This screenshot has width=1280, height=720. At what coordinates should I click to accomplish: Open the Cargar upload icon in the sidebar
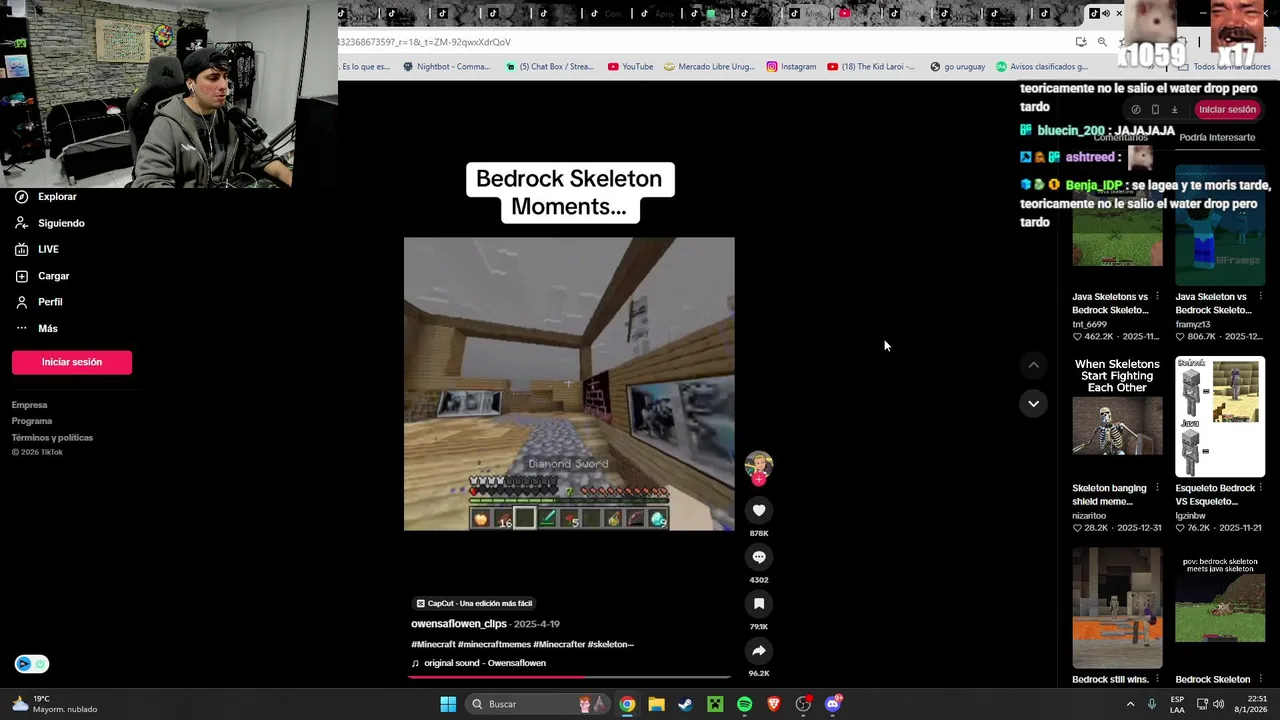coord(21,276)
